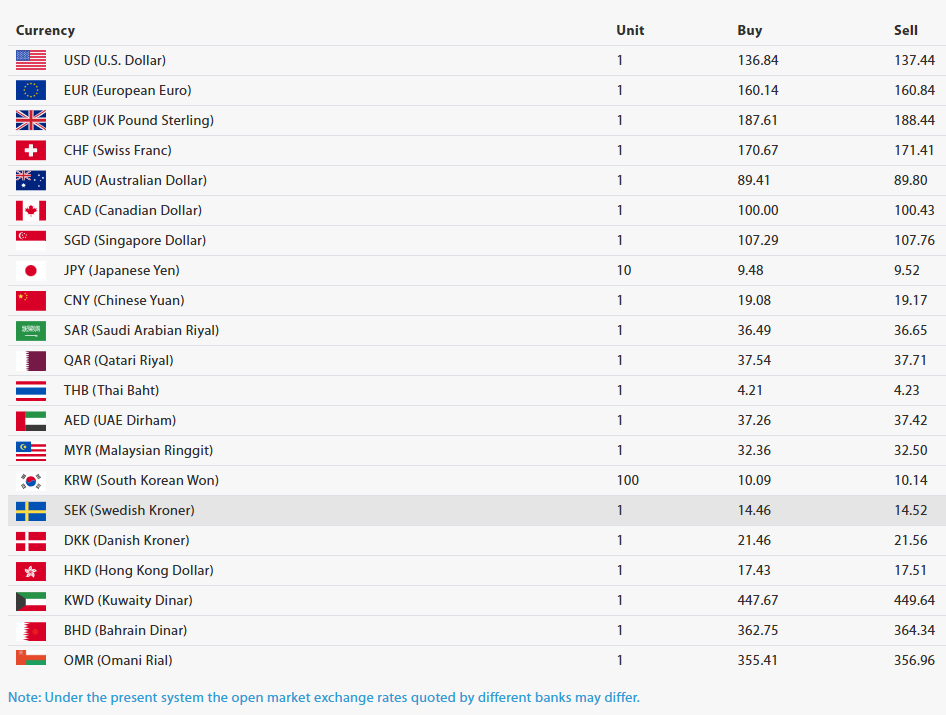The width and height of the screenshot is (946, 715).
Task: Click the Buy column header
Action: [749, 30]
